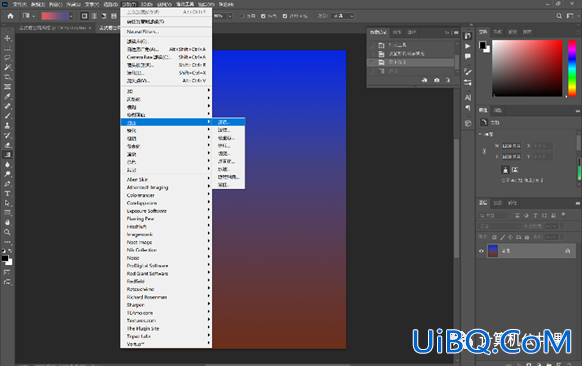Select the Magic Wand tool
The width and height of the screenshot is (582, 366).
point(7,68)
